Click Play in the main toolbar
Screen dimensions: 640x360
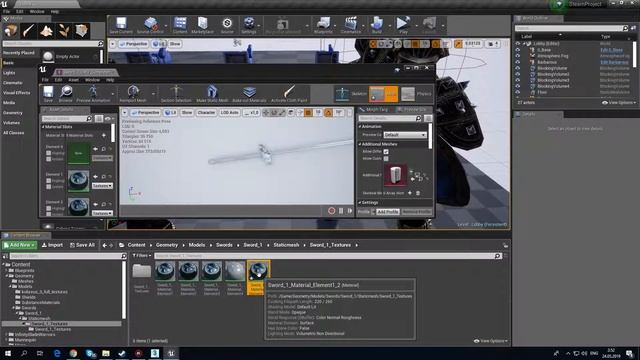point(403,25)
